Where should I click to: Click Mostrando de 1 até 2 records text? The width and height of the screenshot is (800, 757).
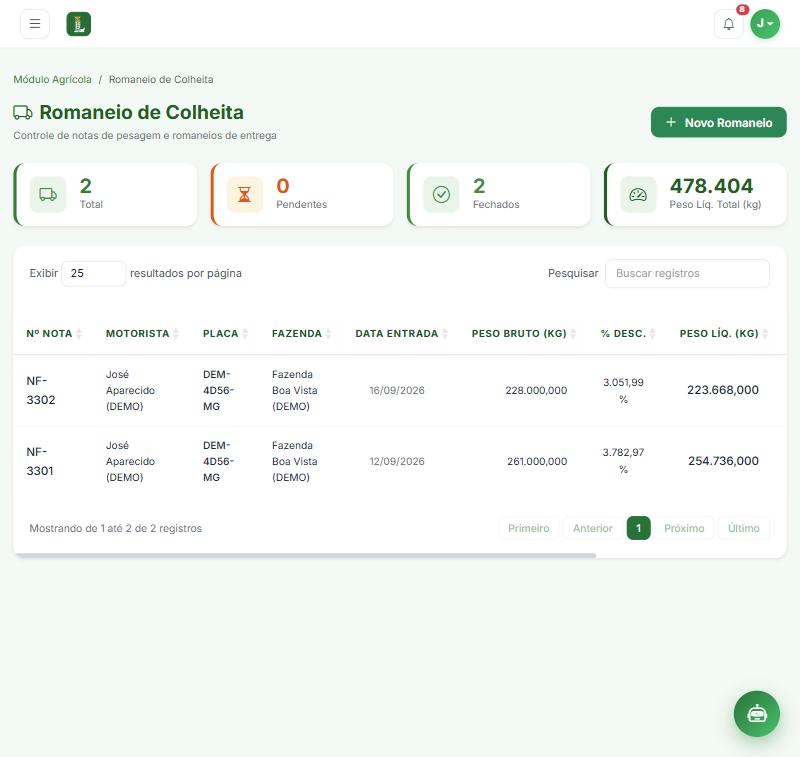(x=116, y=528)
